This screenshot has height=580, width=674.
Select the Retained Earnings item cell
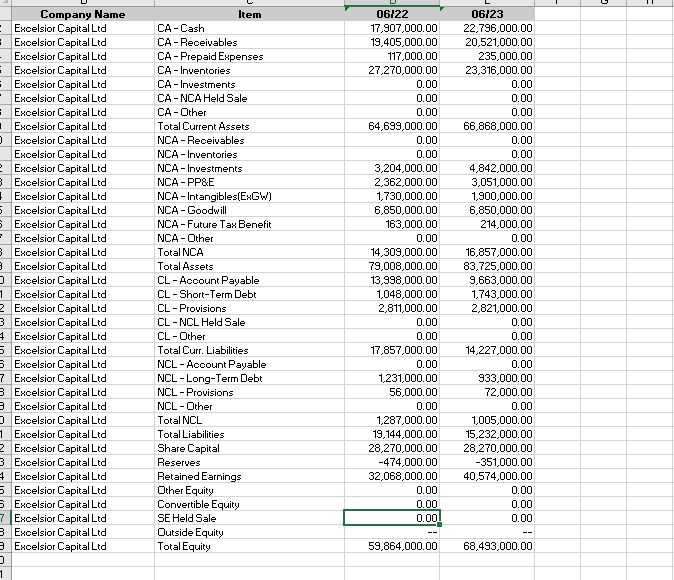point(249,476)
